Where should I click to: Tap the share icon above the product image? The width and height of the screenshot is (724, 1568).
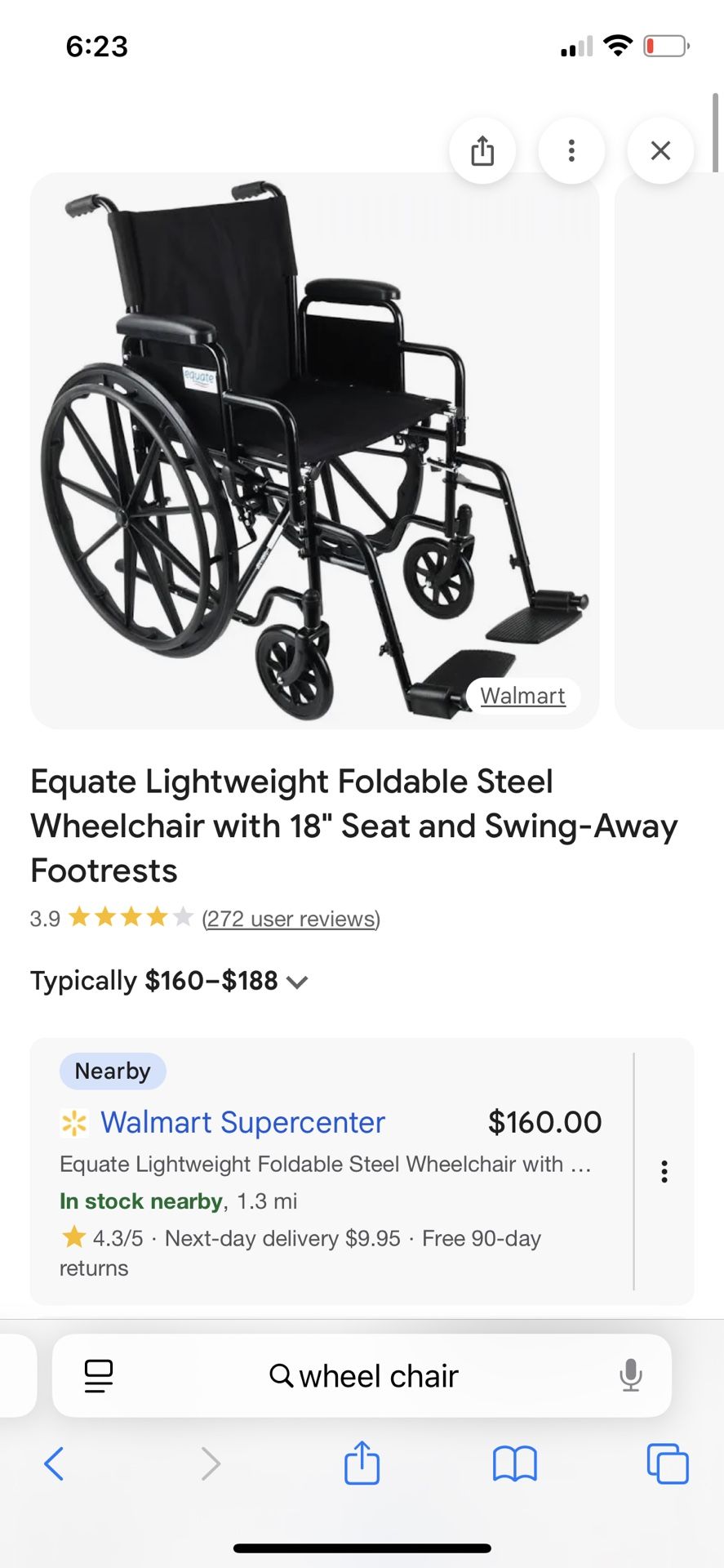(x=482, y=150)
